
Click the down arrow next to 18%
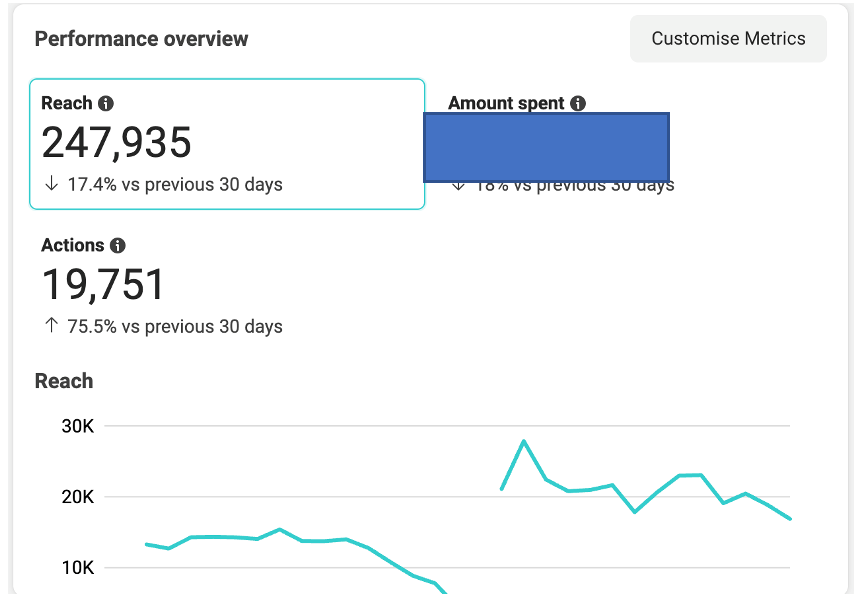coord(459,186)
